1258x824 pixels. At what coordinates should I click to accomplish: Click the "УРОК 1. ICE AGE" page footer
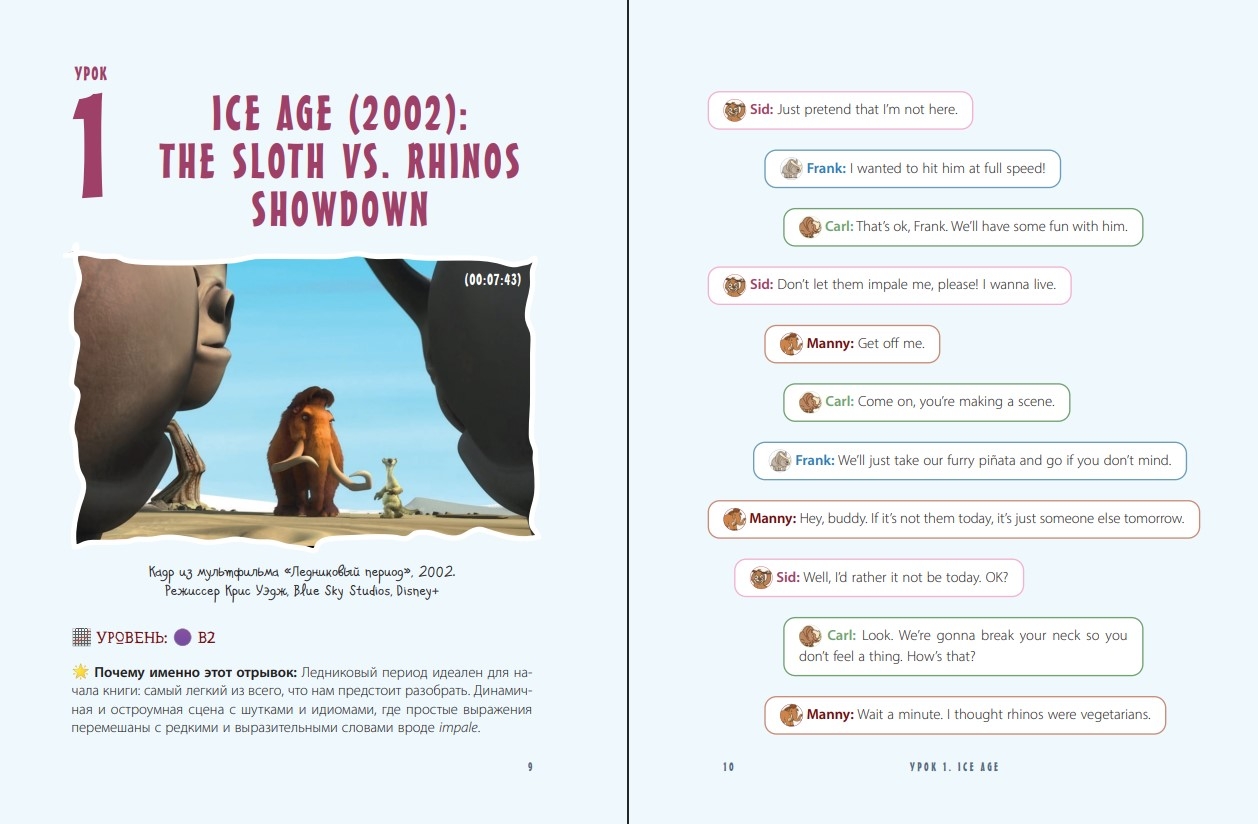(x=954, y=767)
